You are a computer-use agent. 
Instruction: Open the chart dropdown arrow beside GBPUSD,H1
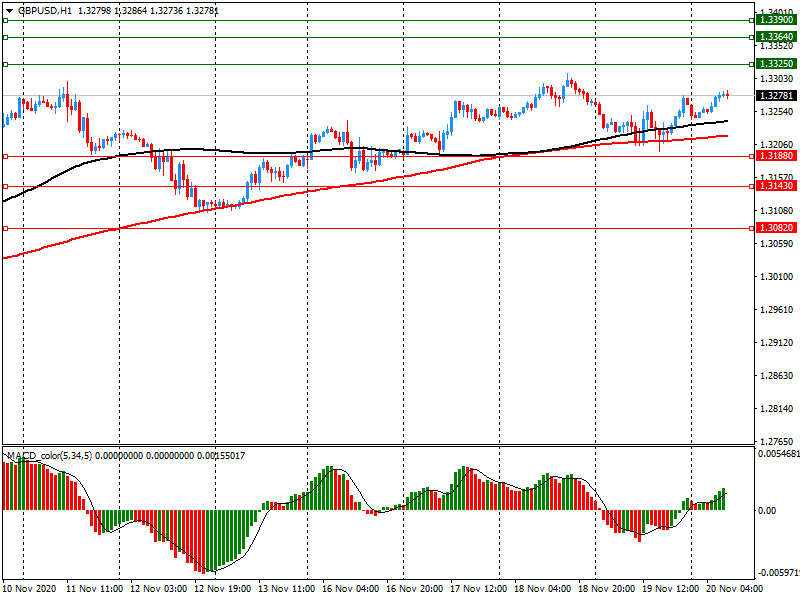(x=9, y=10)
